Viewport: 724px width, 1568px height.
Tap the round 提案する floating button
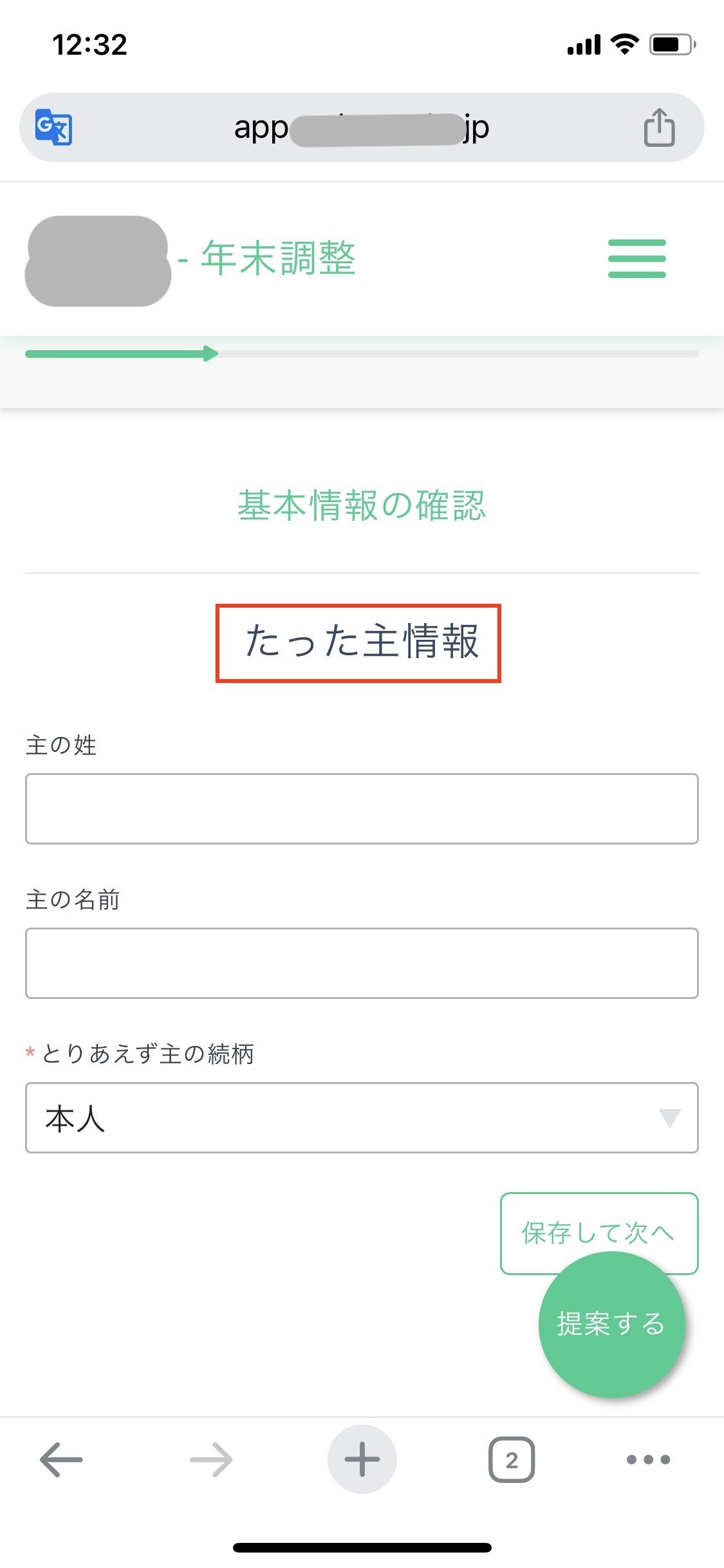click(x=611, y=1324)
